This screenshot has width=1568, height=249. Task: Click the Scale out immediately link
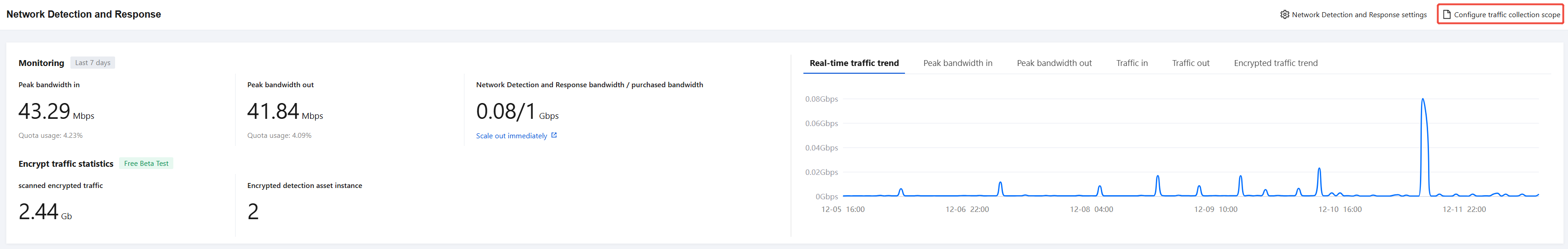coord(511,136)
